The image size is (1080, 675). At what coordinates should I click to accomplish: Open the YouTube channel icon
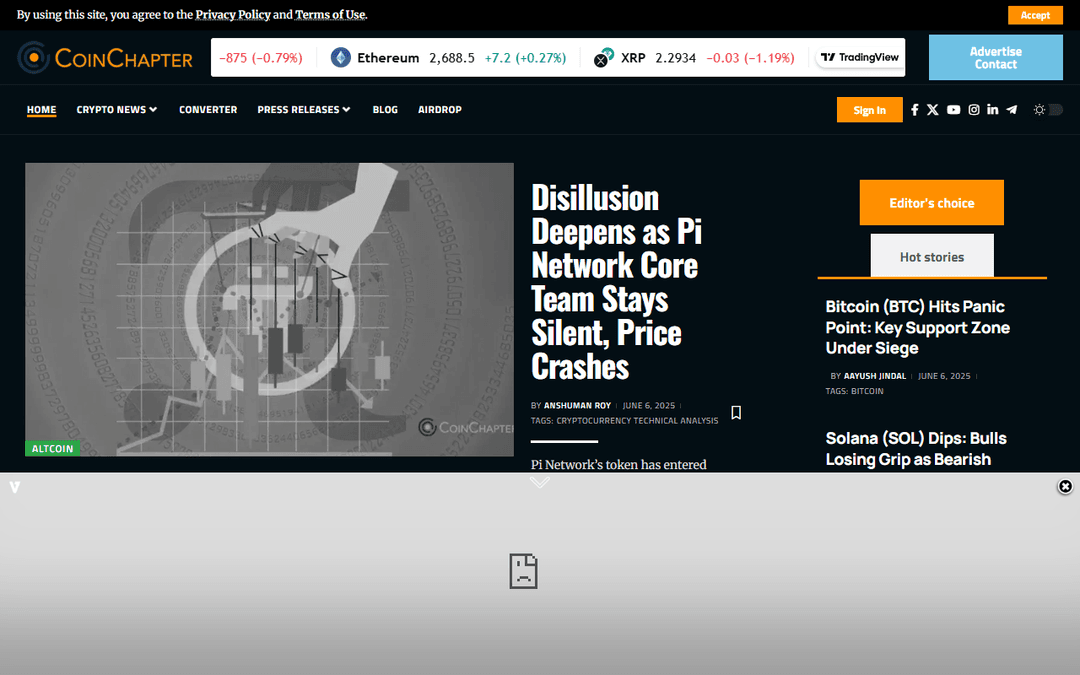953,110
